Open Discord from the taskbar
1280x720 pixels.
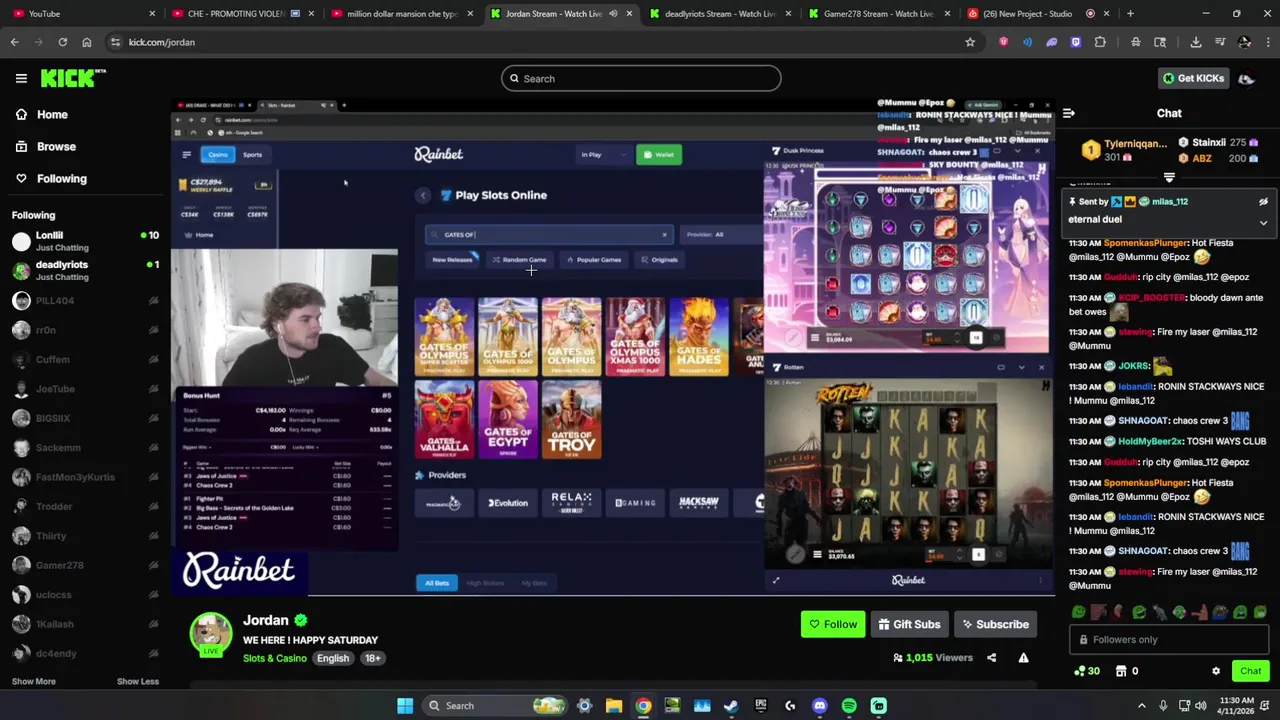tap(820, 706)
